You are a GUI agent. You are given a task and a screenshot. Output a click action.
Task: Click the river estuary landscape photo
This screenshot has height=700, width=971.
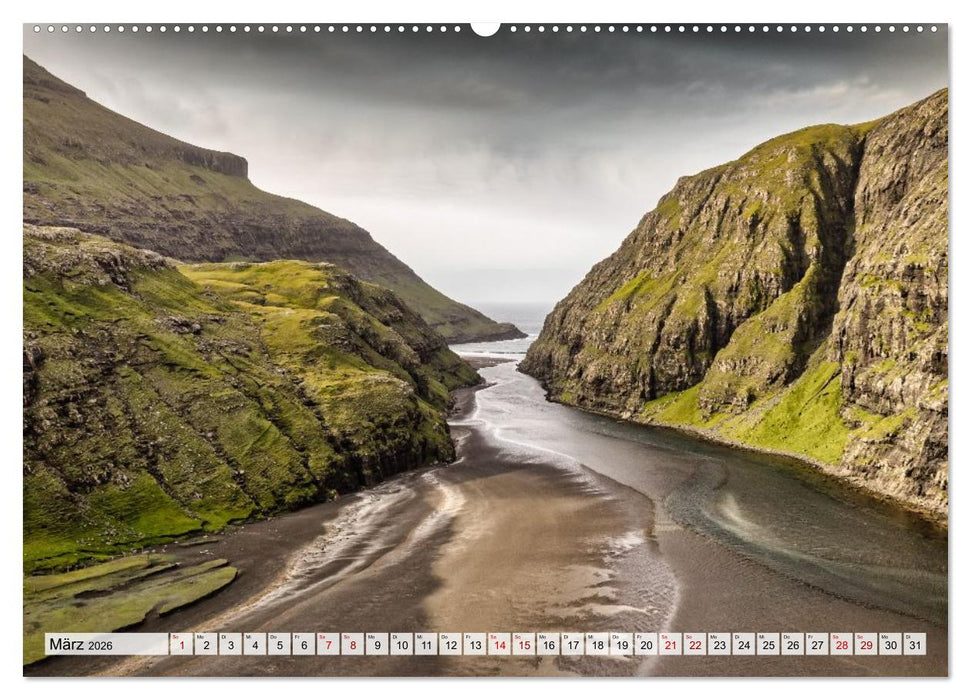[485, 330]
